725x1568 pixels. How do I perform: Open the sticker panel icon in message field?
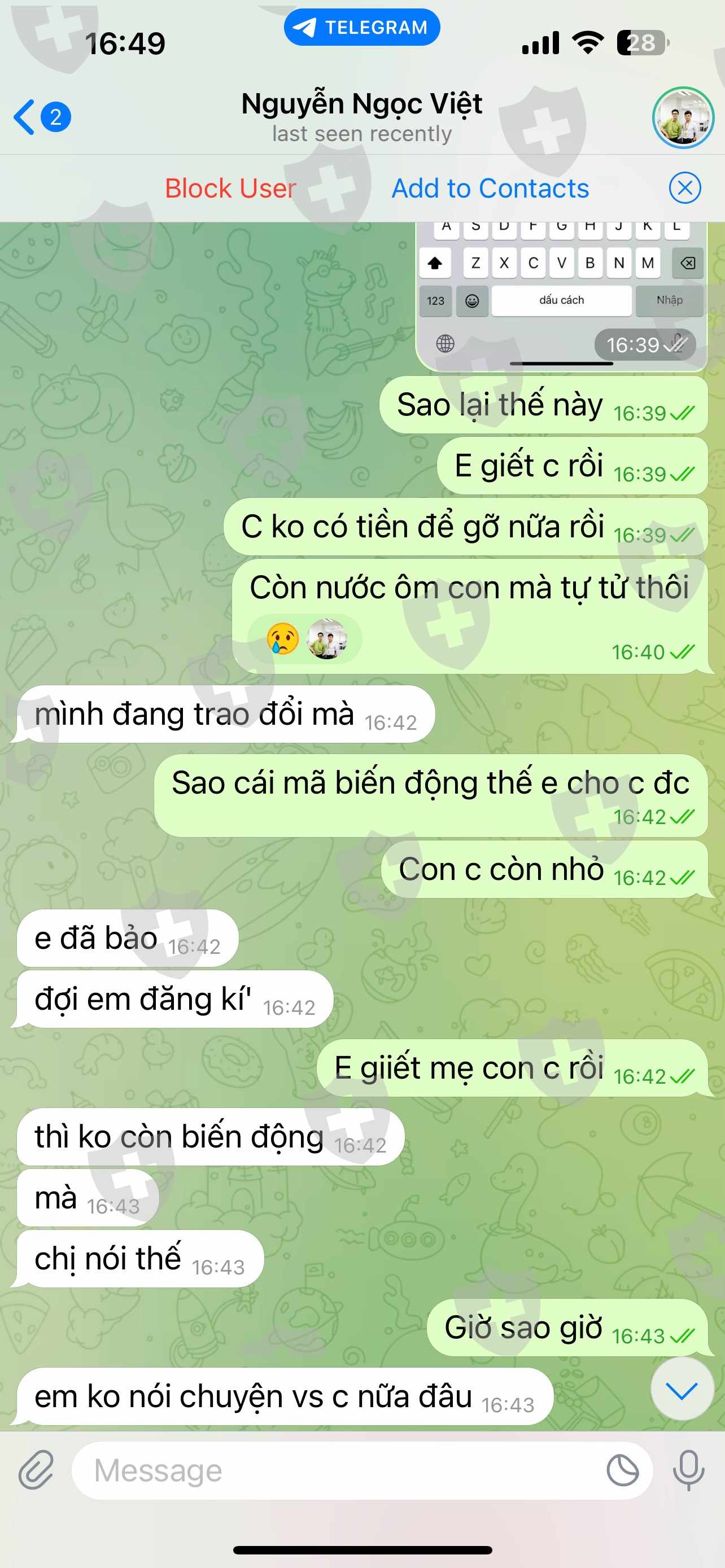[623, 1470]
